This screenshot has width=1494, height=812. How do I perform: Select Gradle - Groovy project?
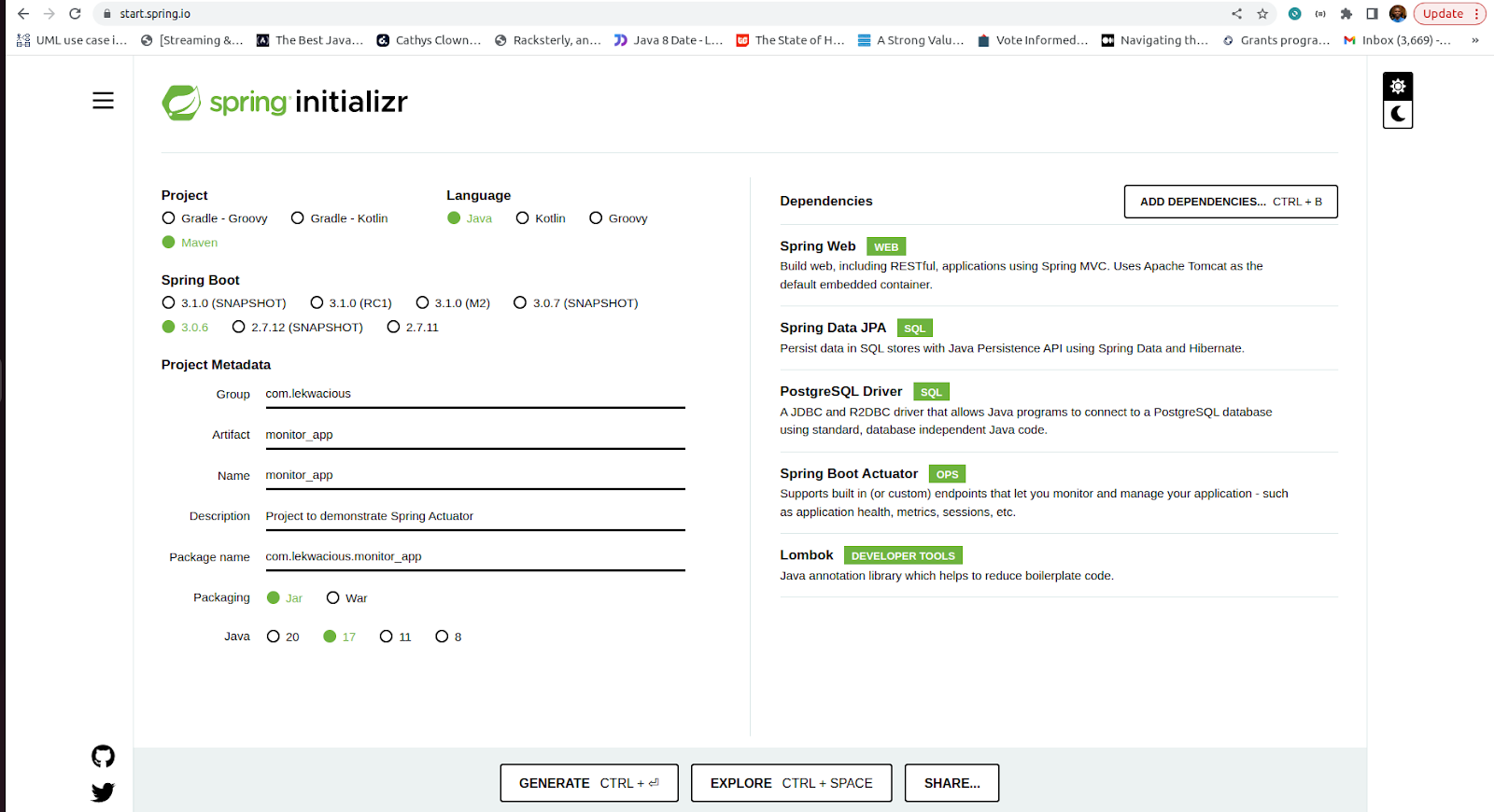coord(215,218)
